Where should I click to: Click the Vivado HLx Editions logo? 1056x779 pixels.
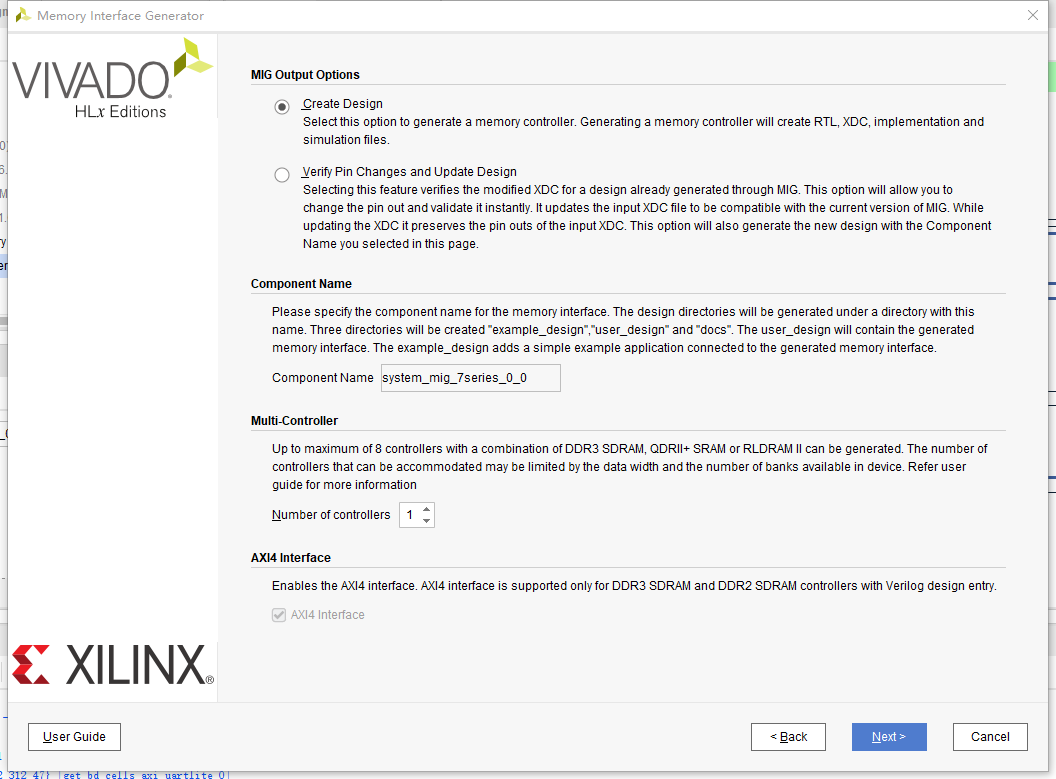(110, 80)
